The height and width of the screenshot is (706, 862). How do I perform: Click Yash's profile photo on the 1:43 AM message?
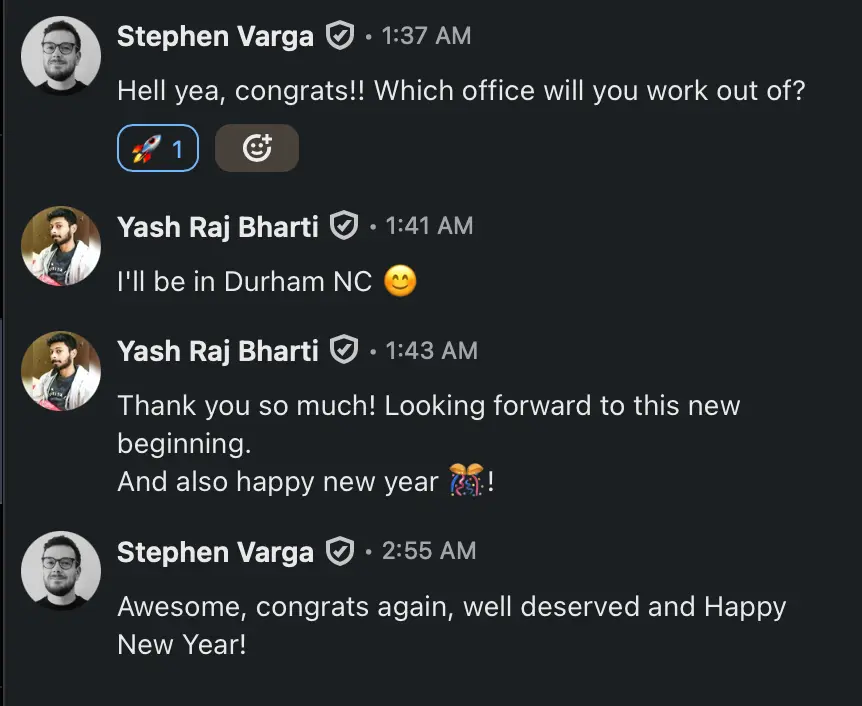point(61,371)
